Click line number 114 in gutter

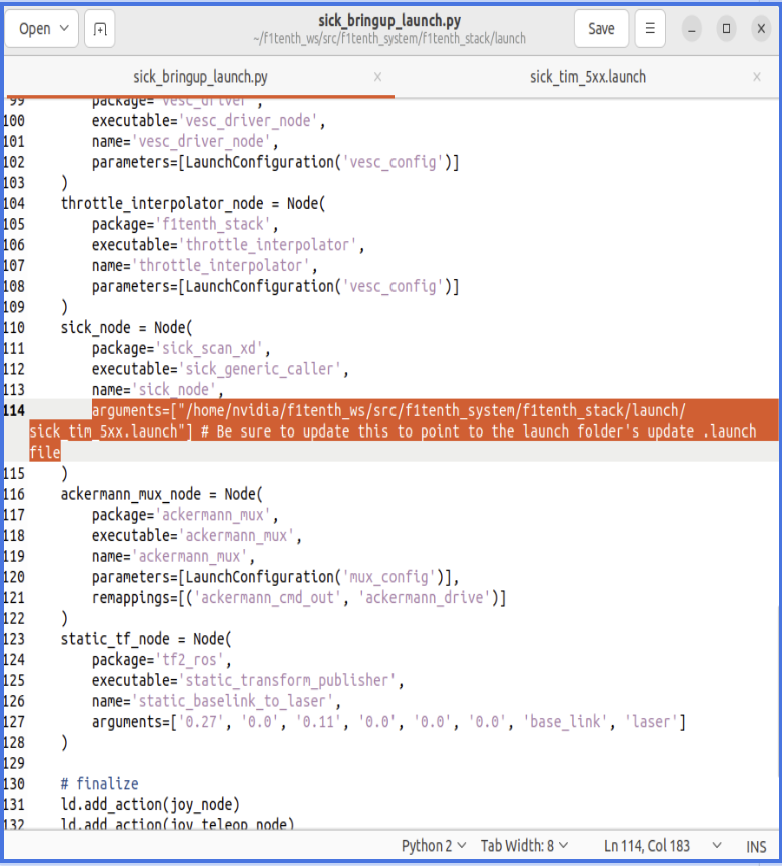[14, 410]
